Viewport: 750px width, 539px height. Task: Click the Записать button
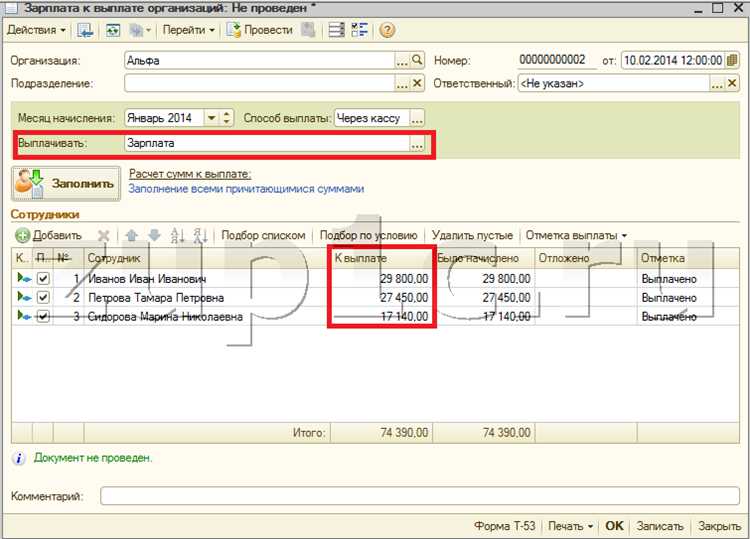click(660, 526)
